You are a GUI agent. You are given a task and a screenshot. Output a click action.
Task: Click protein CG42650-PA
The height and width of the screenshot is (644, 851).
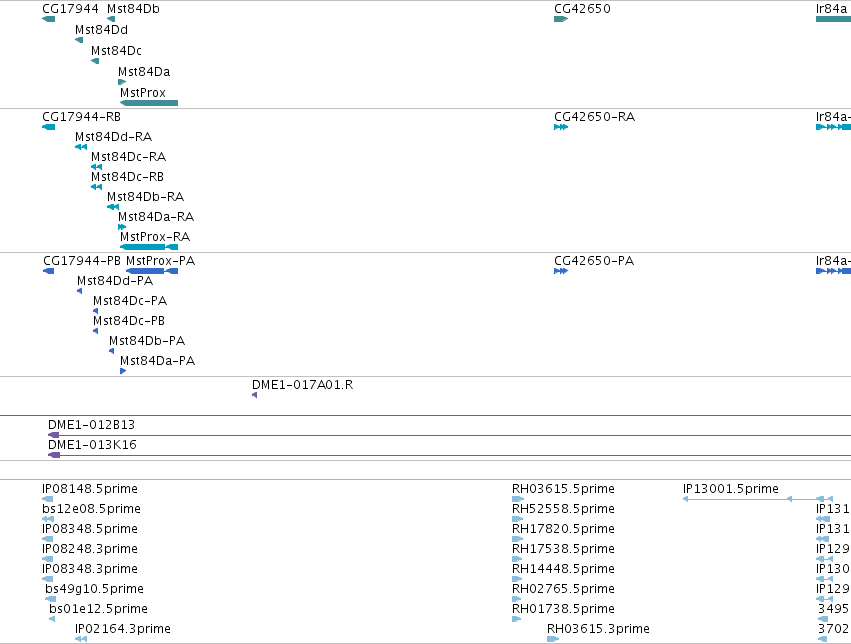594,261
